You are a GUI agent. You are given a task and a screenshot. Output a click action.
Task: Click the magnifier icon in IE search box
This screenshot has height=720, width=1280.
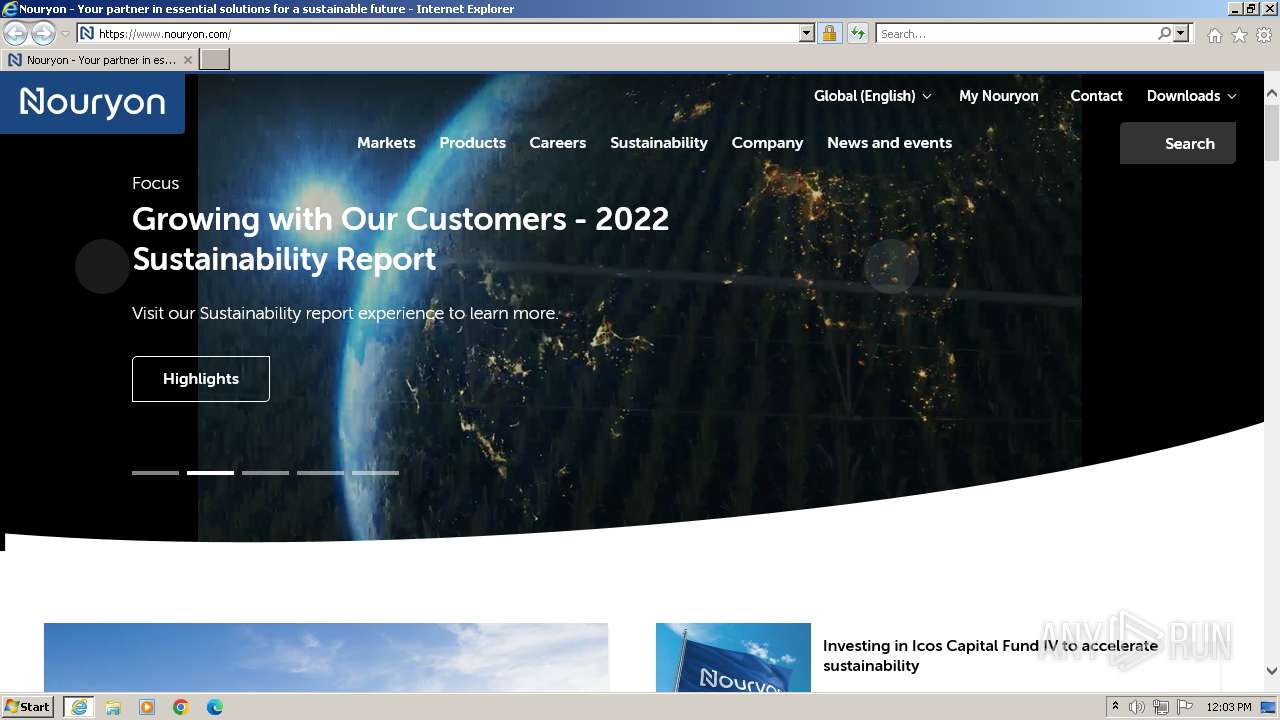click(1164, 34)
